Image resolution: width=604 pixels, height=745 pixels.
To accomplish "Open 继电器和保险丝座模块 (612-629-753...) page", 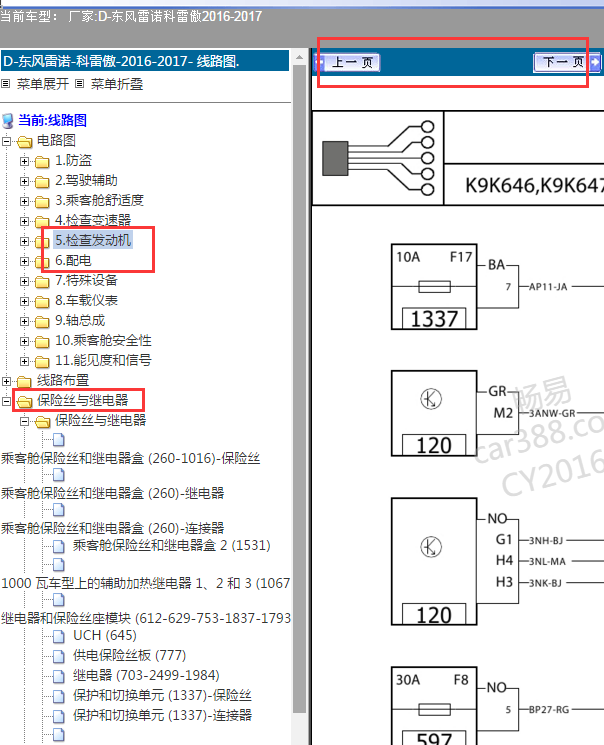I will 146,618.
